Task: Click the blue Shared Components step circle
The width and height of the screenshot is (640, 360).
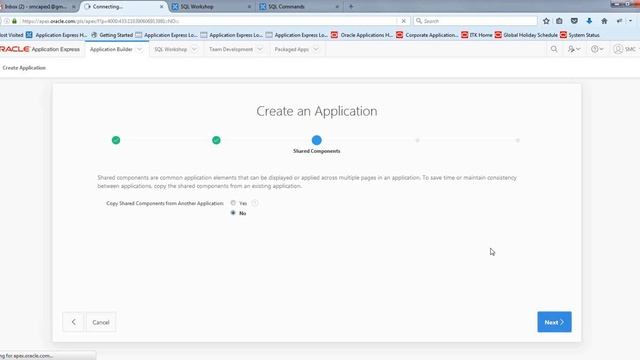Action: (317, 140)
